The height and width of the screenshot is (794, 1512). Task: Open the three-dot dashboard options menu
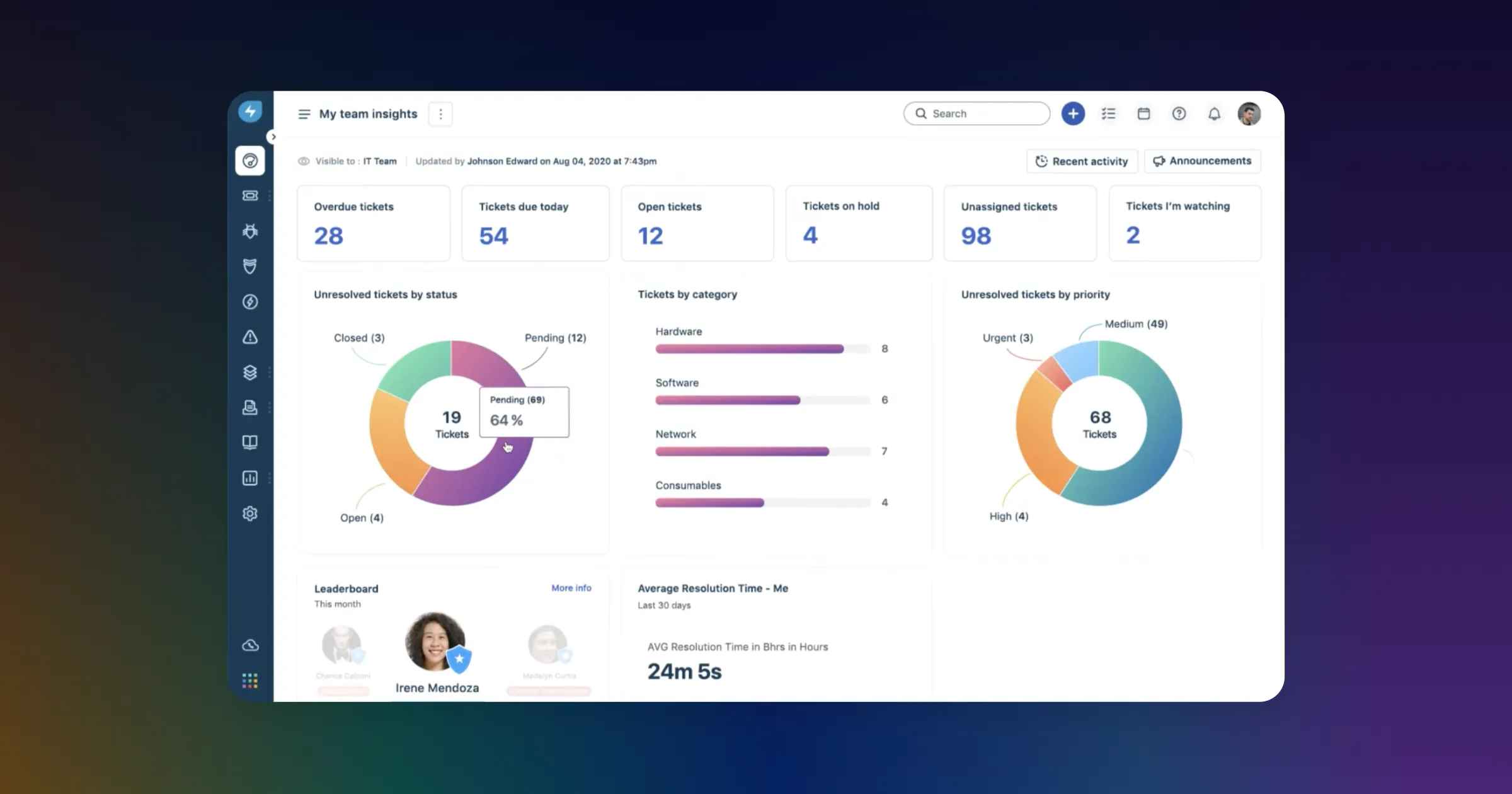(x=440, y=114)
